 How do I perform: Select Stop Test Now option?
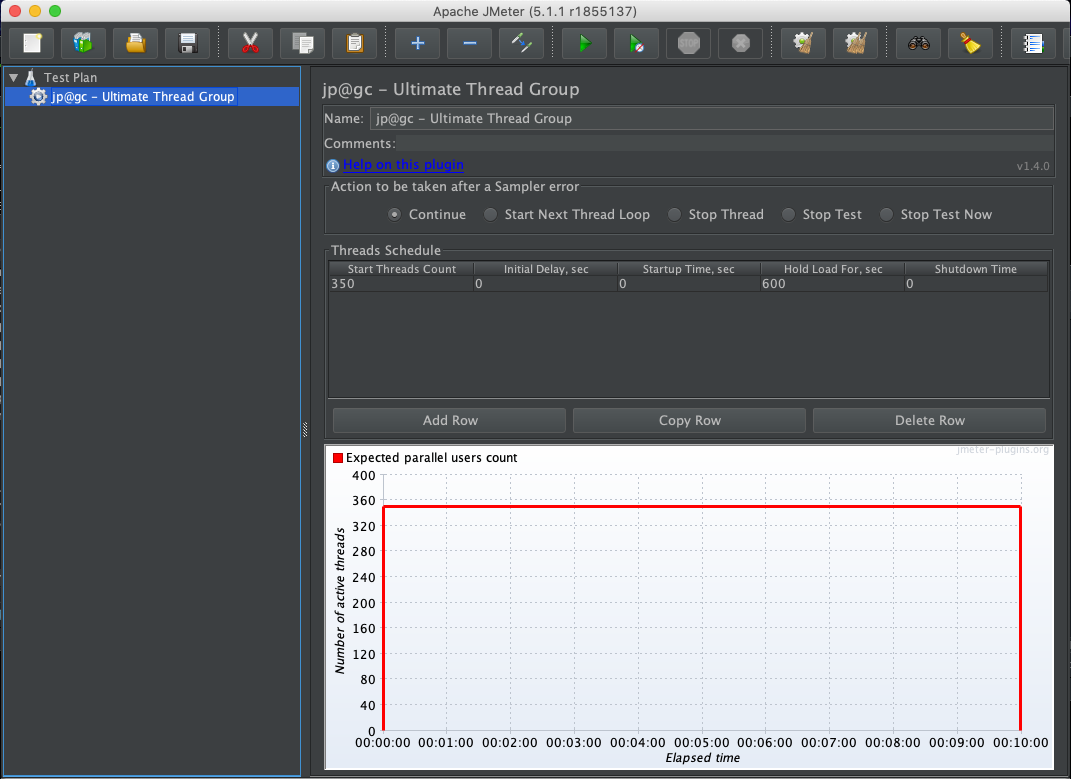[886, 215]
